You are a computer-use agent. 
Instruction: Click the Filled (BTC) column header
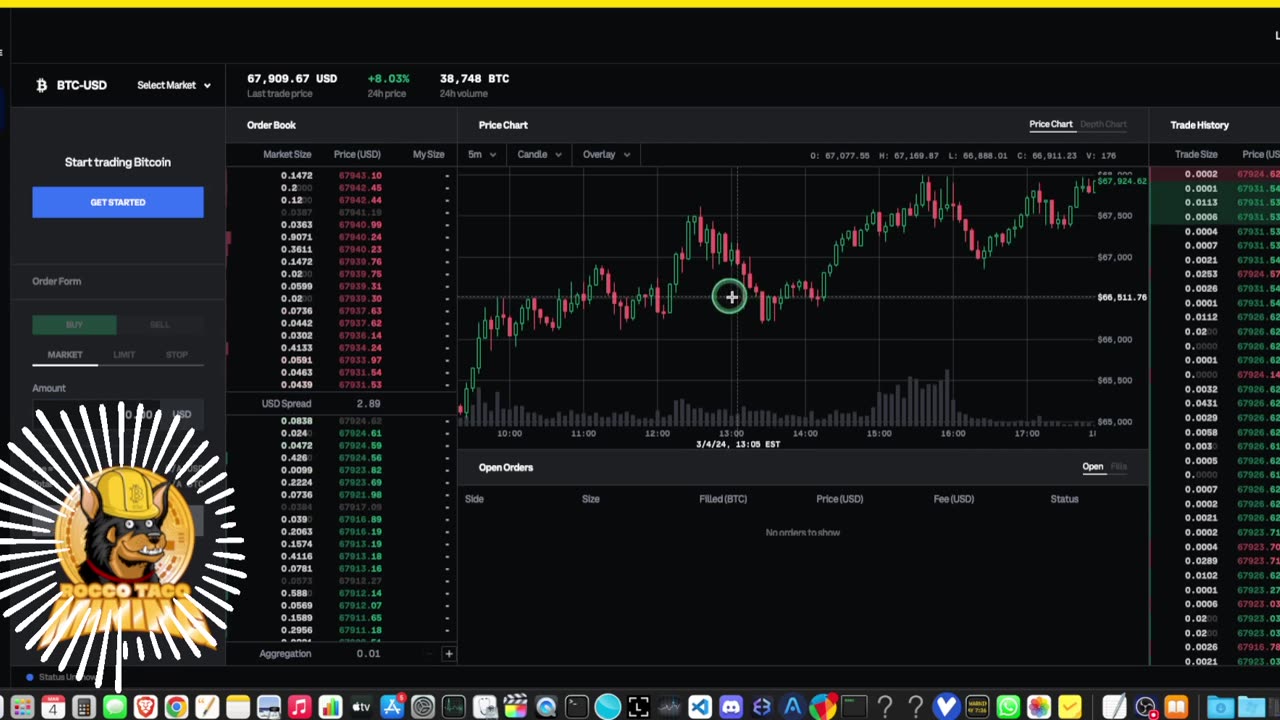coord(723,499)
